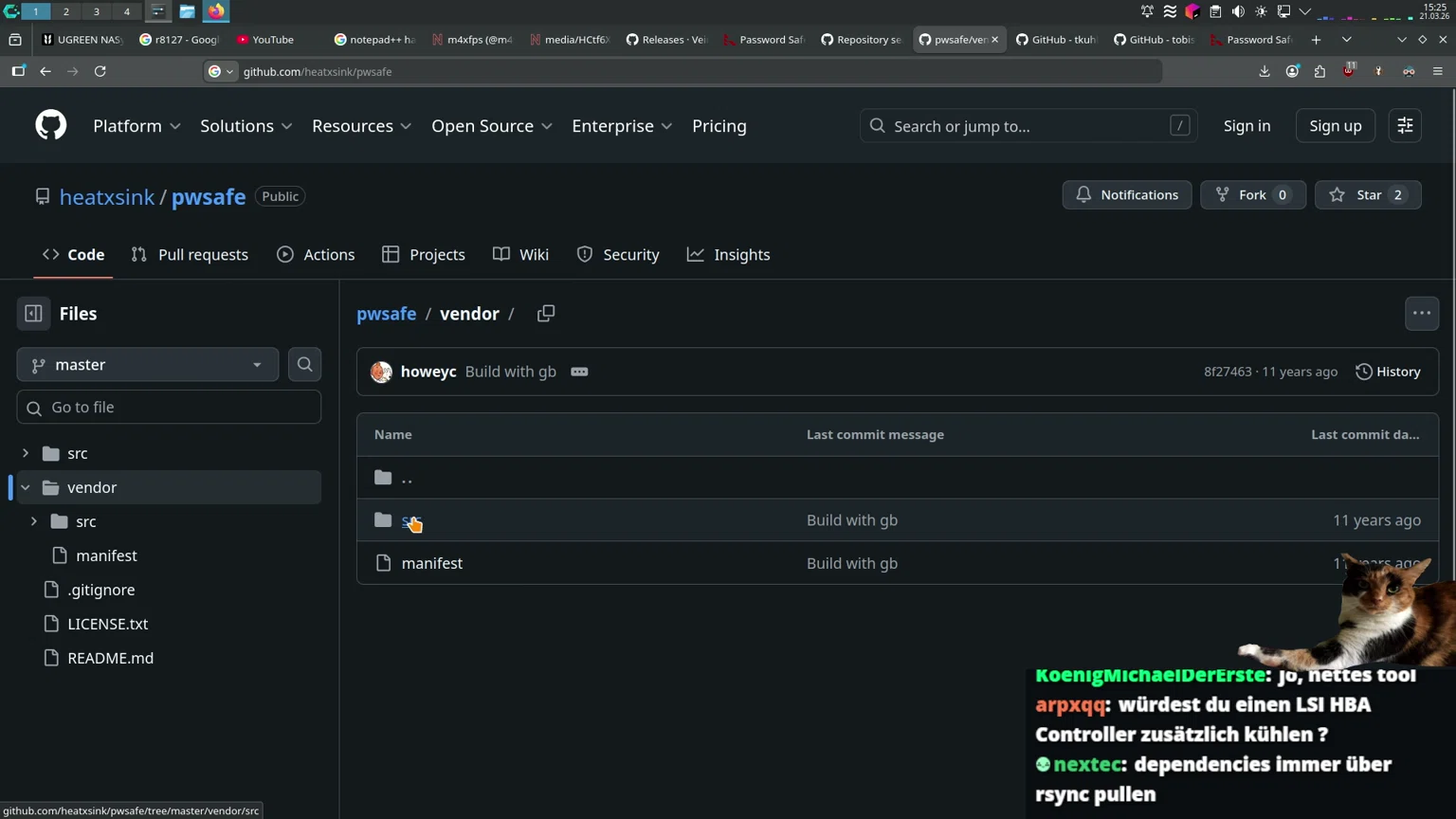Viewport: 1456px width, 819px height.
Task: Open the Firefox account menu
Action: point(1292,71)
